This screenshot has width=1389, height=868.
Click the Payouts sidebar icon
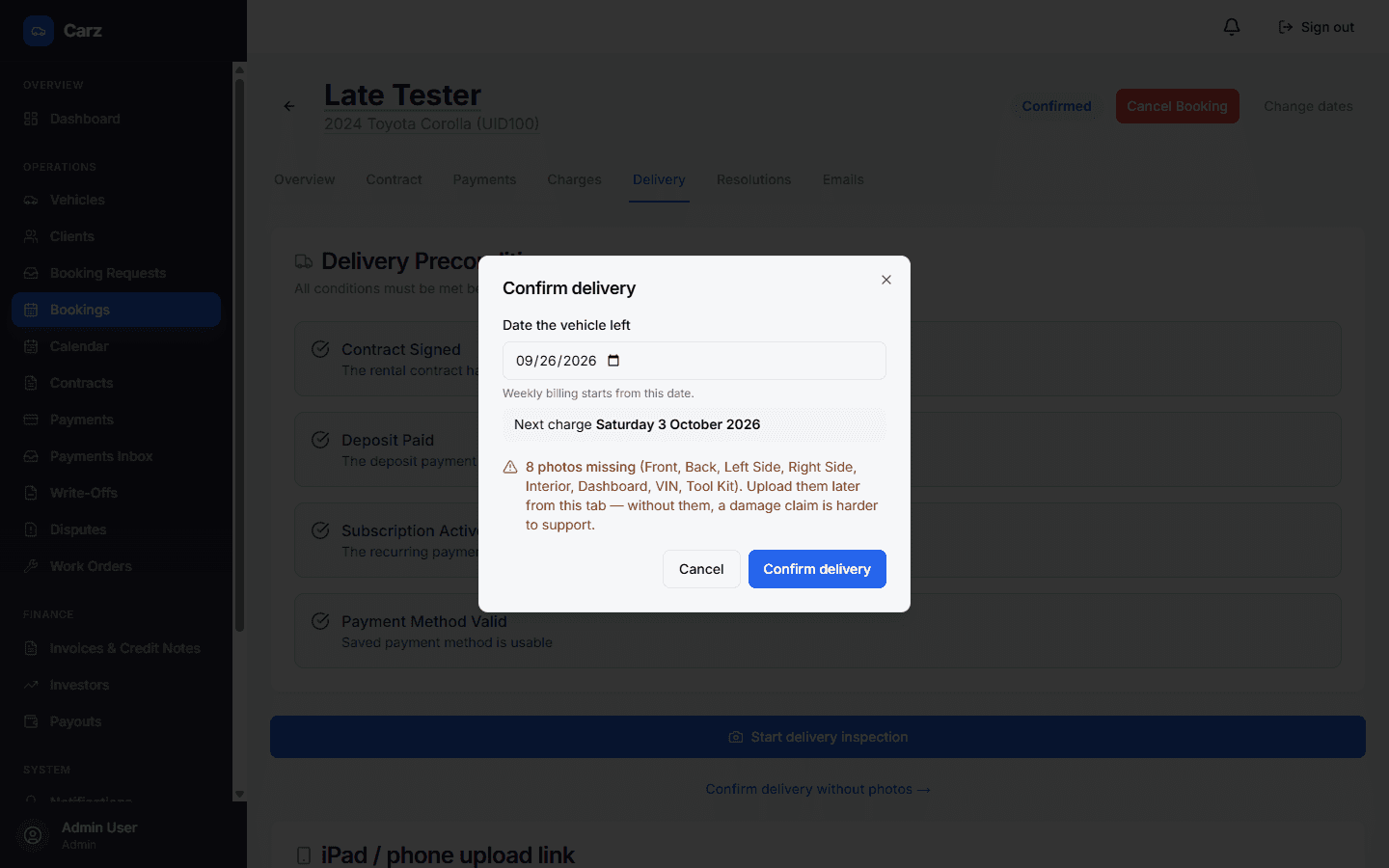click(31, 721)
